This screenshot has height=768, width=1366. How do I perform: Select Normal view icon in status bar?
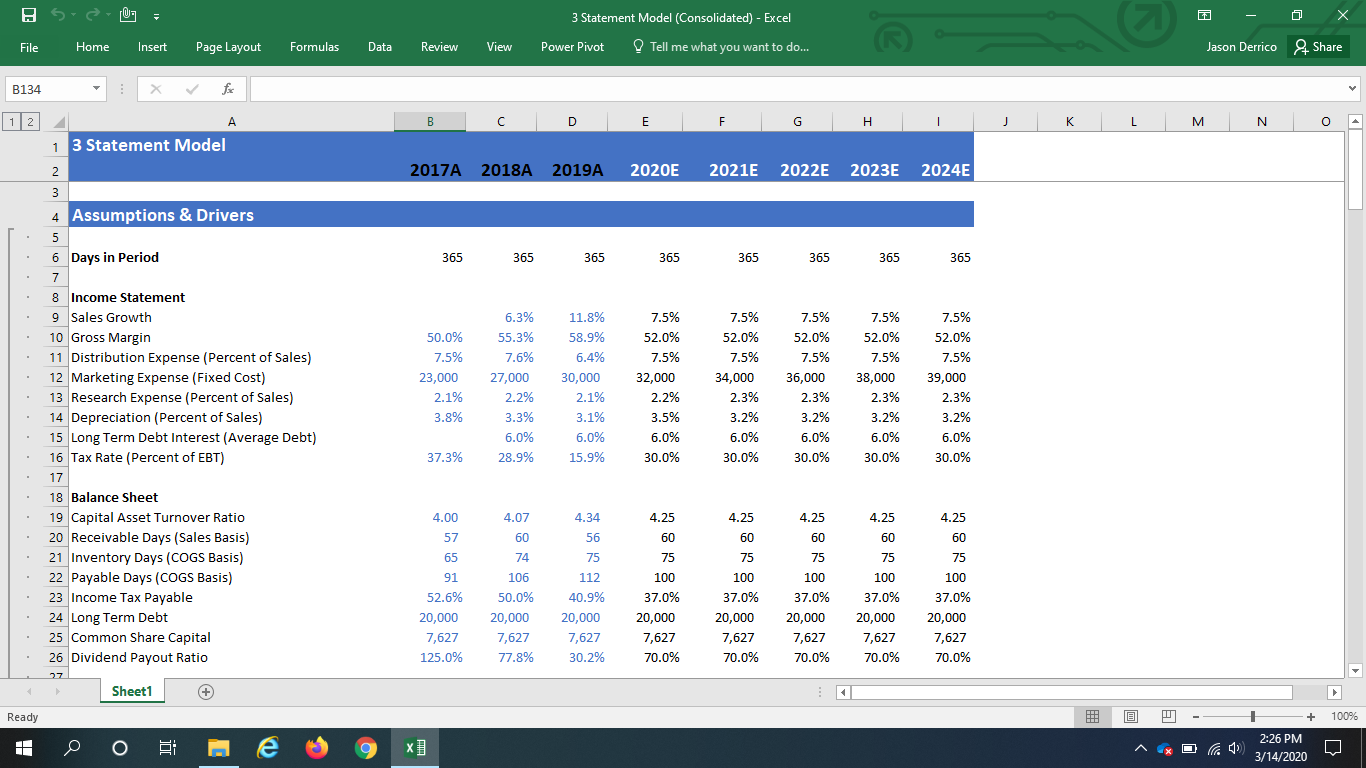point(1094,717)
